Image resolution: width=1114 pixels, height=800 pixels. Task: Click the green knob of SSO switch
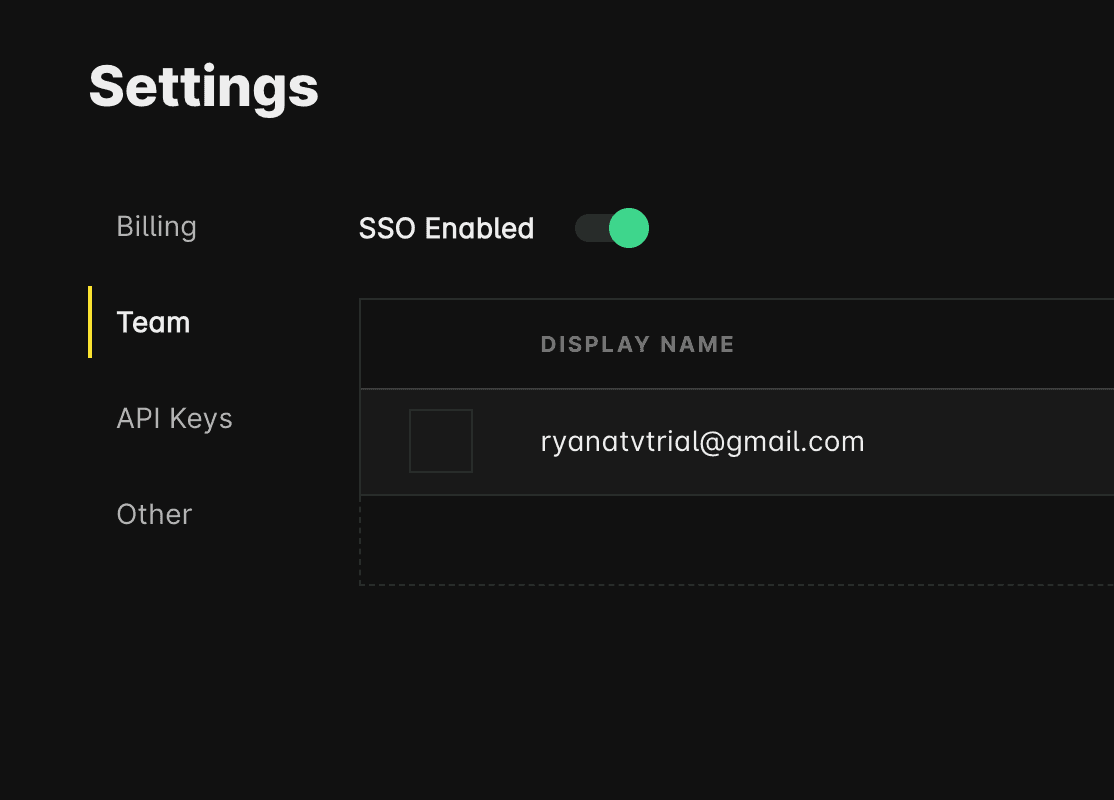tap(629, 228)
